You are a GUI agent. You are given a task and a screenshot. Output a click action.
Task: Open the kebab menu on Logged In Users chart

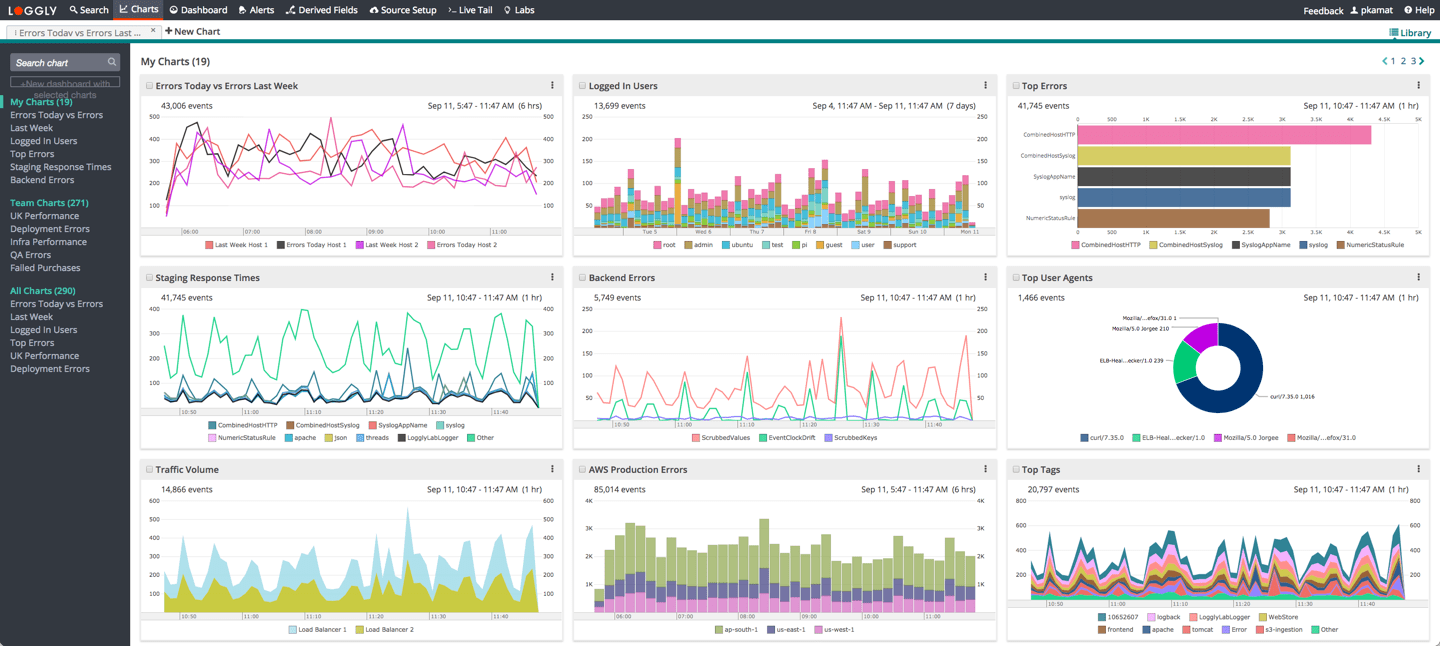pos(985,85)
